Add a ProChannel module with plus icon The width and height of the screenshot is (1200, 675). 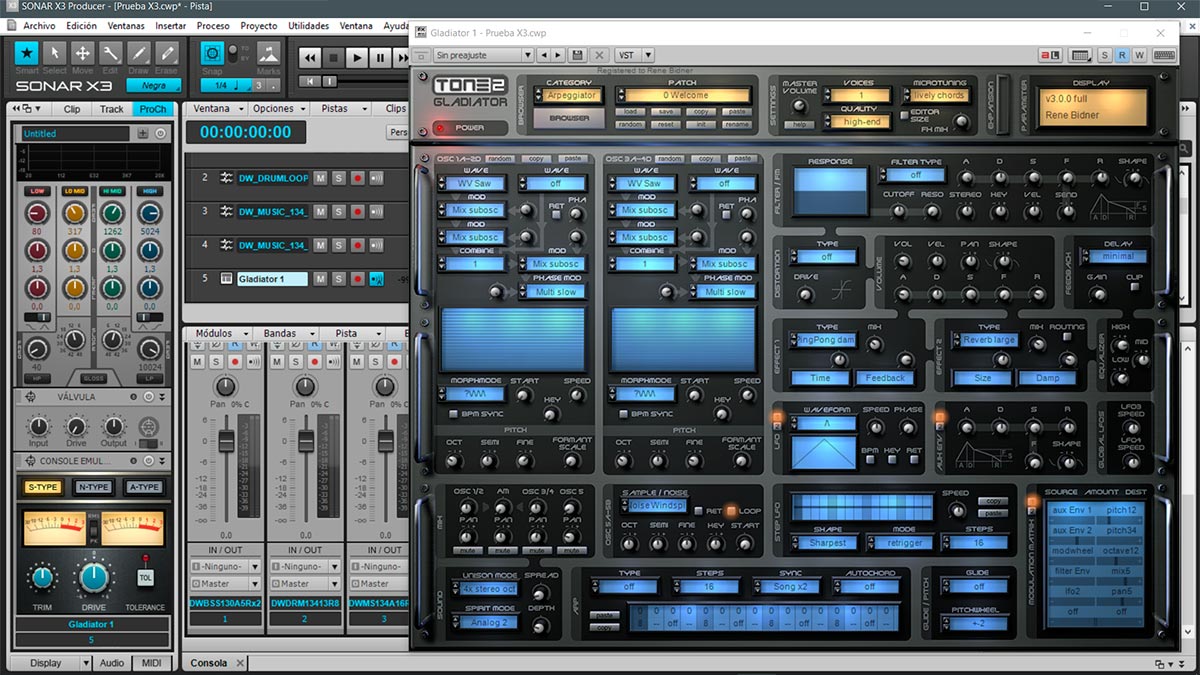click(x=143, y=133)
